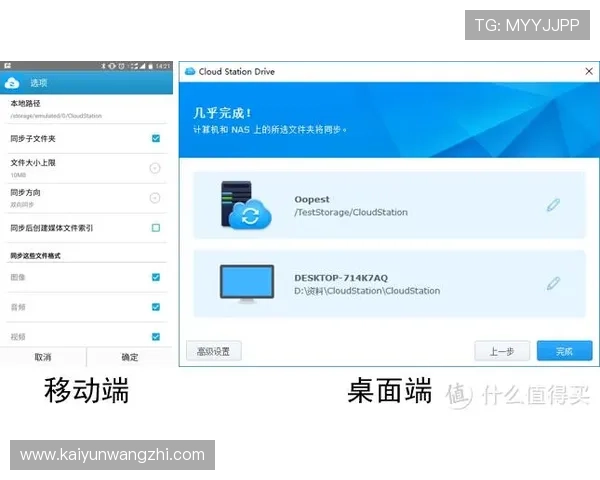Expand the 同步方向 option

click(155, 198)
